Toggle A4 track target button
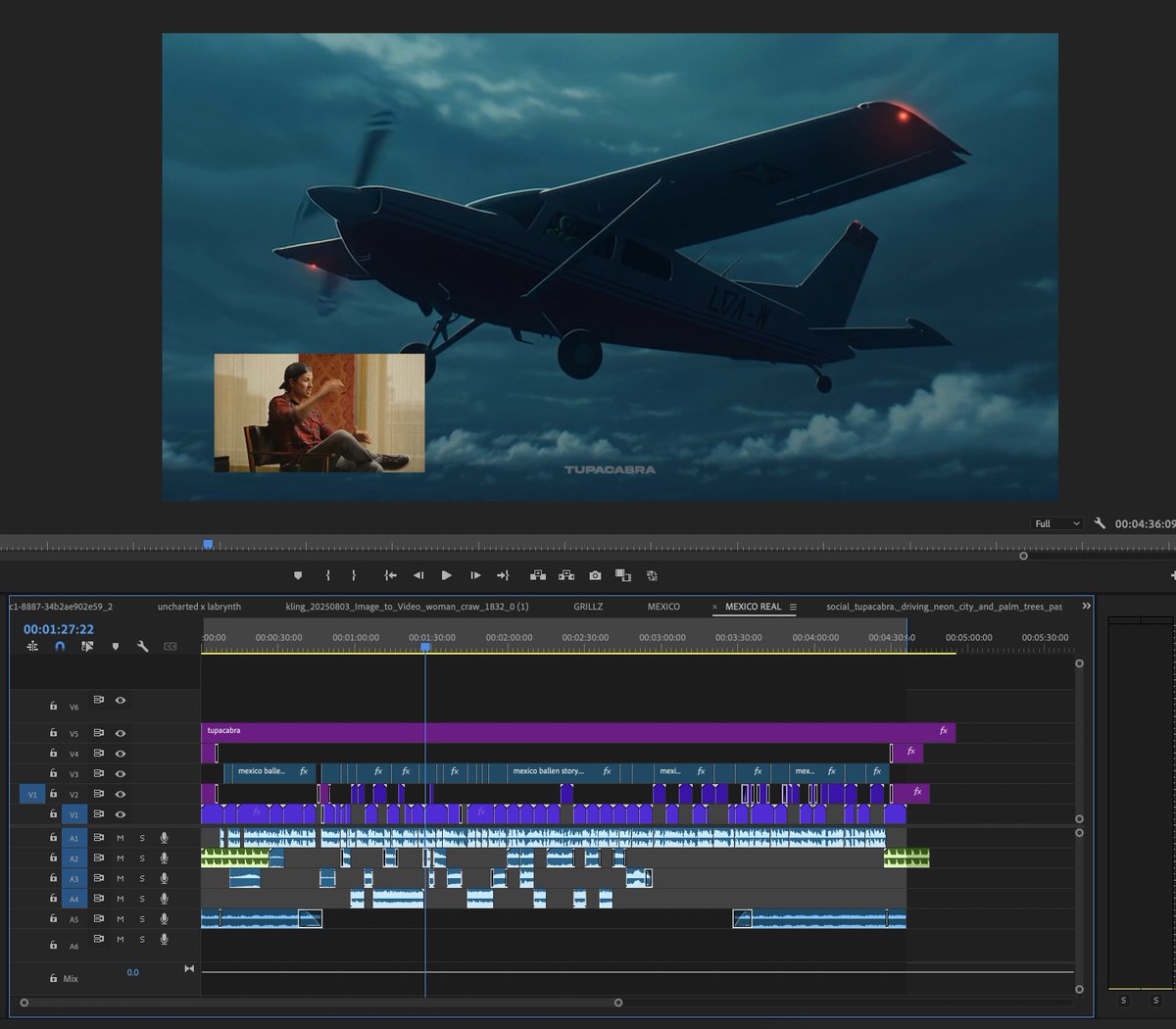1176x1029 pixels. 73,899
